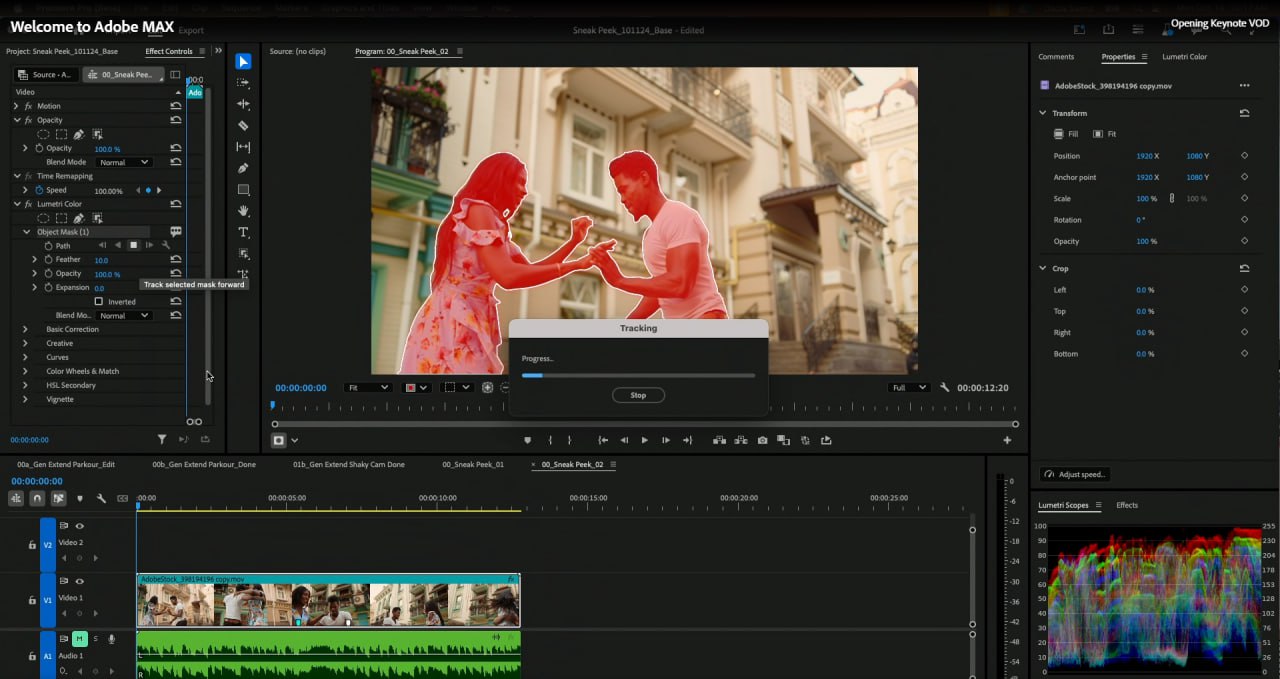Click the Adjust speed button
Screen dimensions: 1280x679
(x=1075, y=474)
